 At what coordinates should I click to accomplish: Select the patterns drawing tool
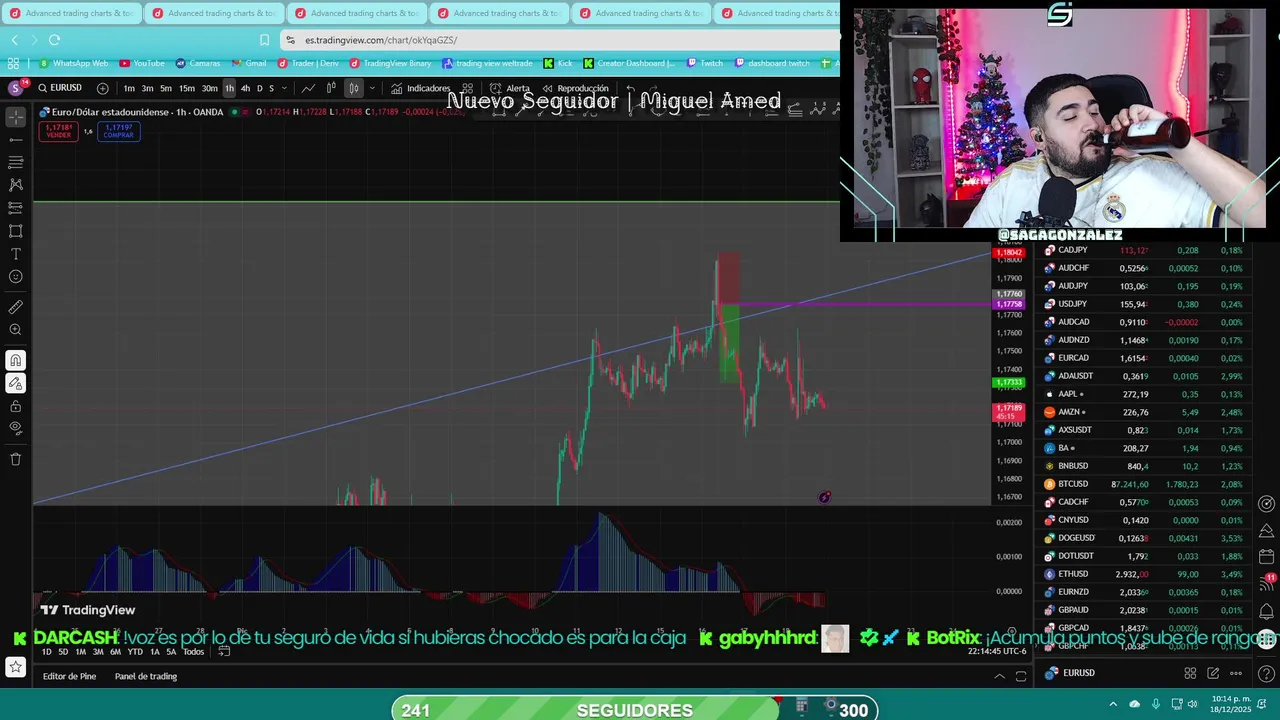(16, 185)
